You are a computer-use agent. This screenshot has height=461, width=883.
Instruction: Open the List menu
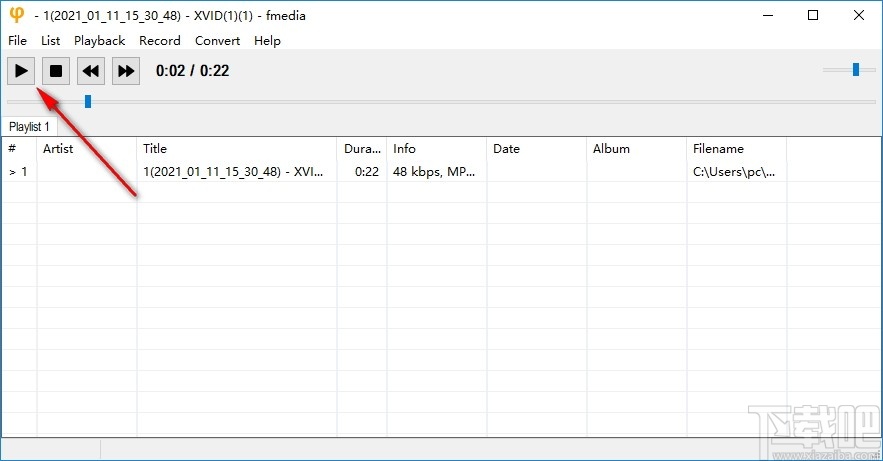click(51, 41)
